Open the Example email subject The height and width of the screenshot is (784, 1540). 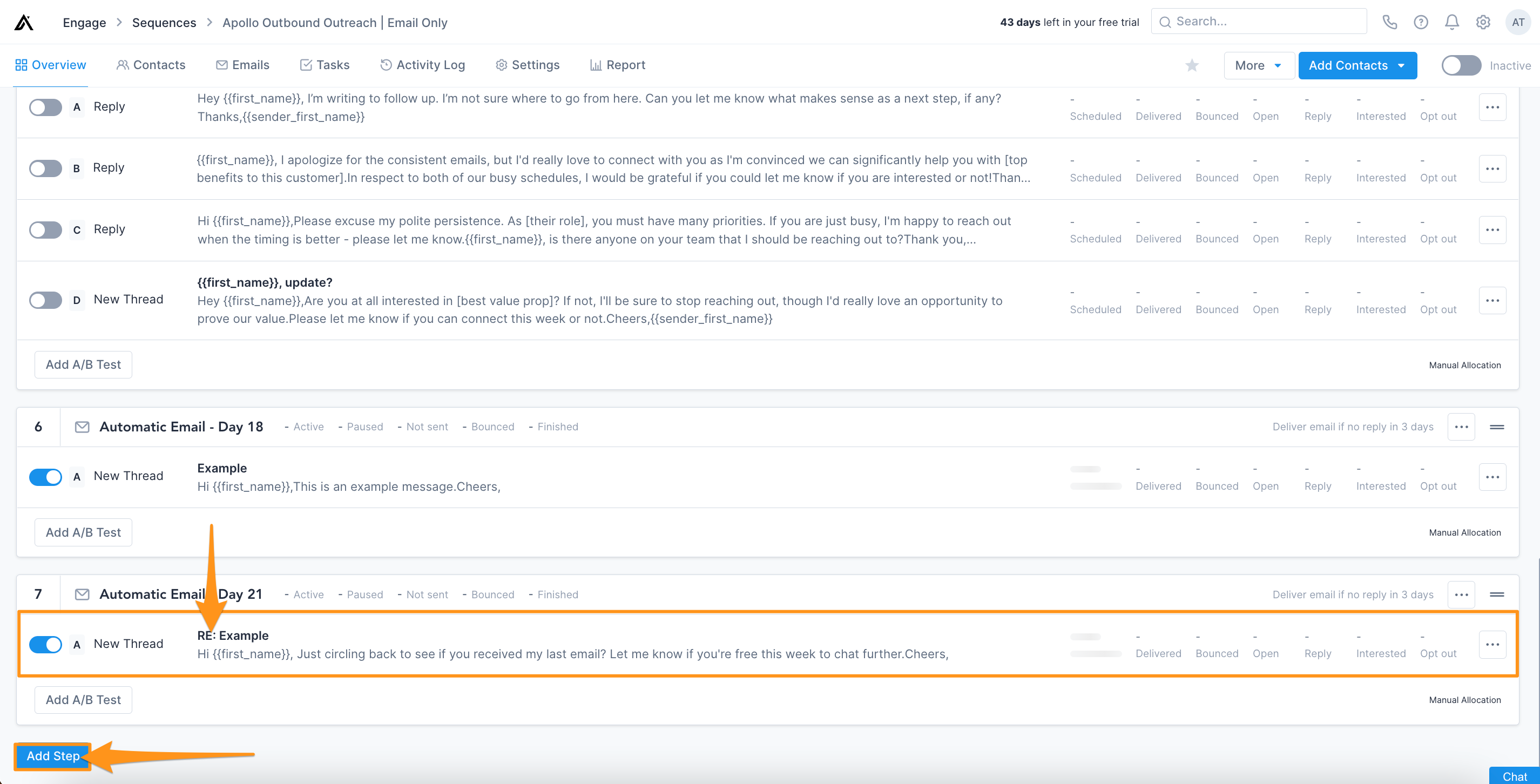(222, 468)
